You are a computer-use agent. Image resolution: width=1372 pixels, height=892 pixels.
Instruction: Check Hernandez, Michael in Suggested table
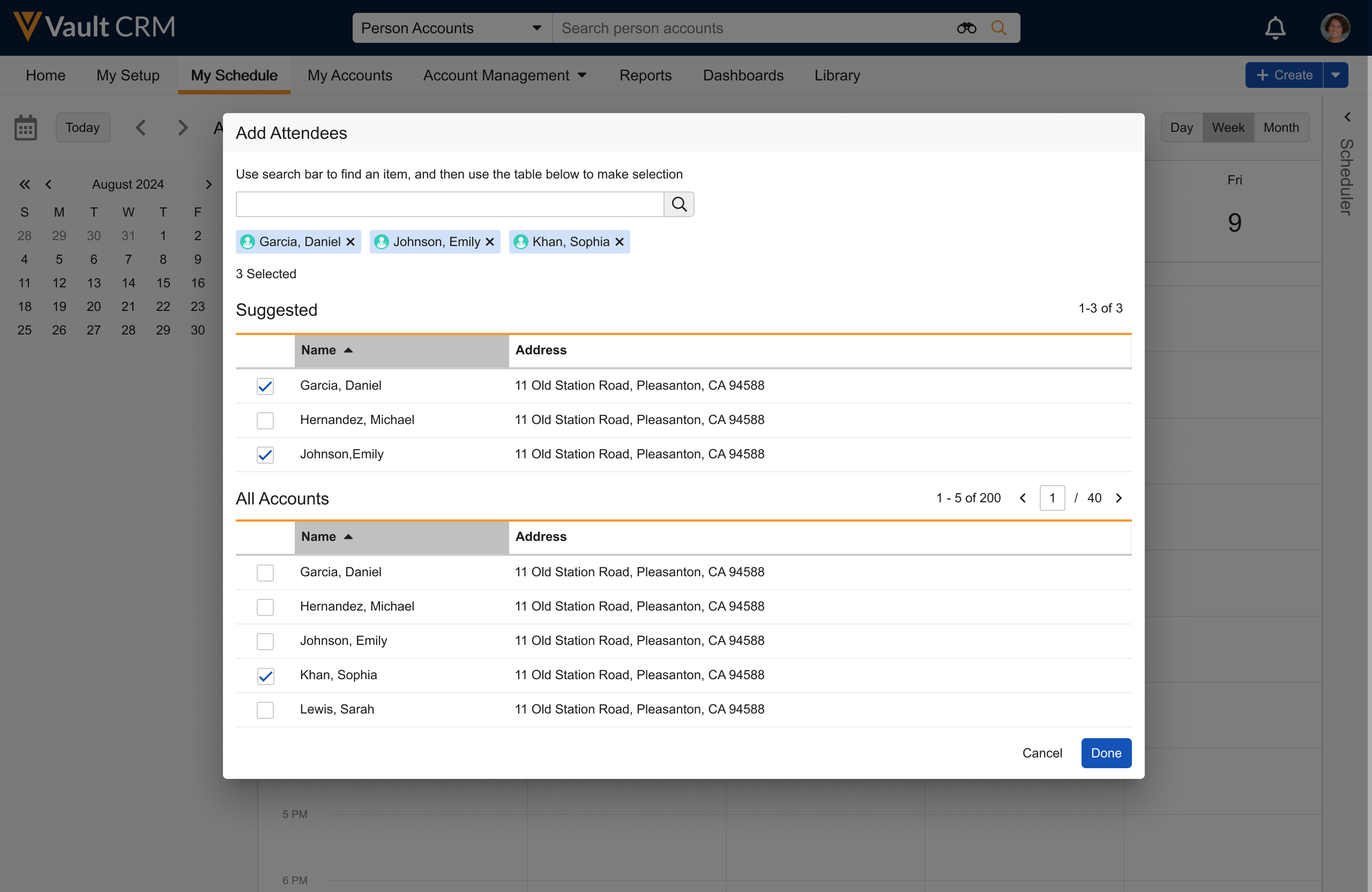tap(265, 420)
